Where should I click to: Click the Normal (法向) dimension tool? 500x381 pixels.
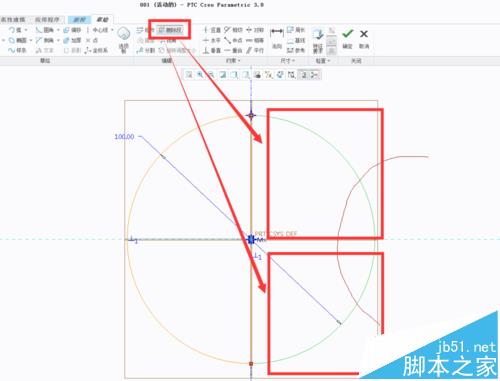coord(277,38)
